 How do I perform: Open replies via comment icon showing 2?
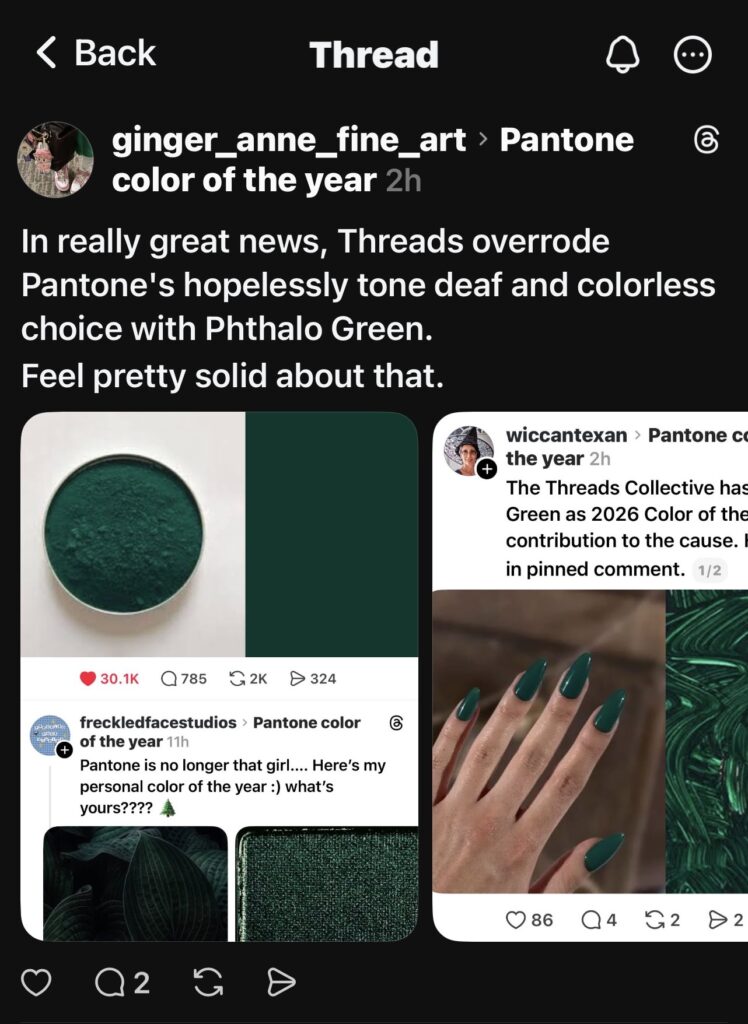pos(122,982)
